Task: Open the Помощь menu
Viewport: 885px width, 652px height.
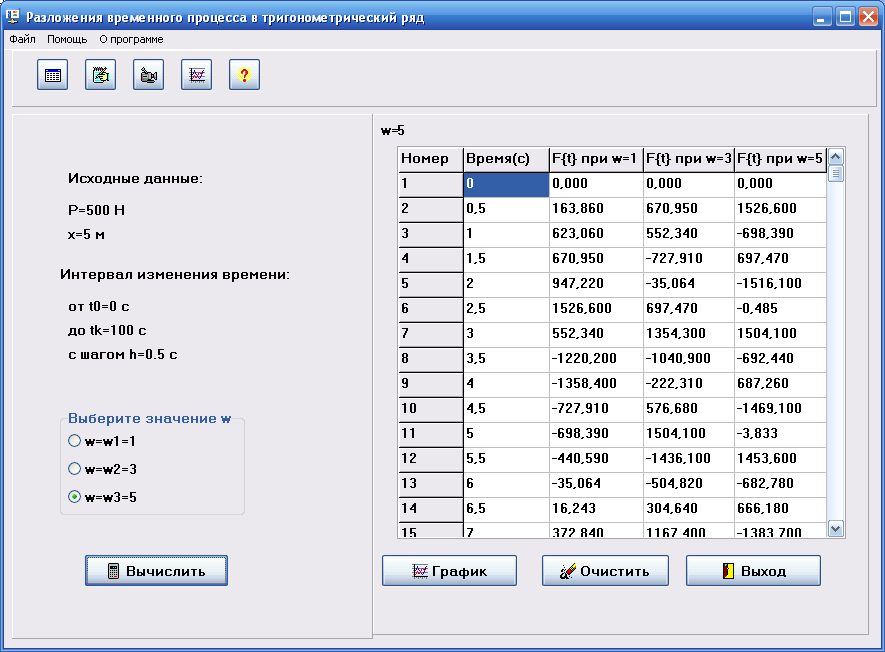Action: pyautogui.click(x=67, y=39)
